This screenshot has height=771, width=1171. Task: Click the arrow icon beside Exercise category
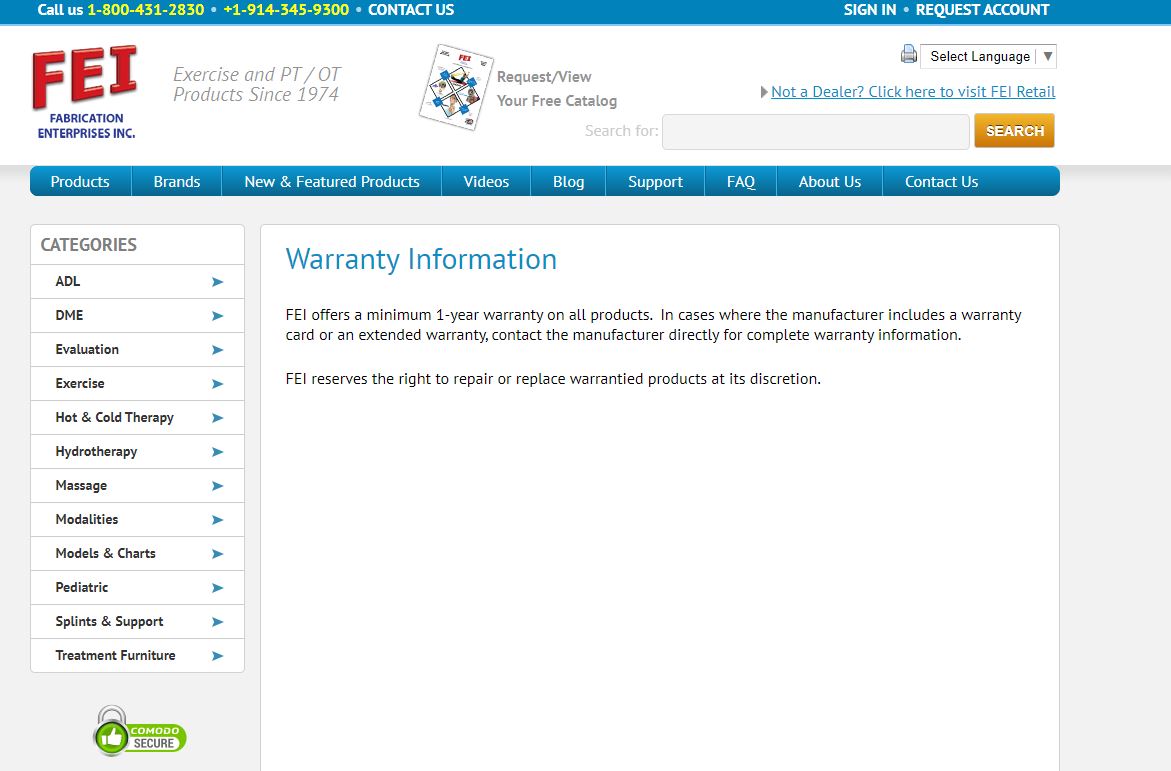(217, 384)
